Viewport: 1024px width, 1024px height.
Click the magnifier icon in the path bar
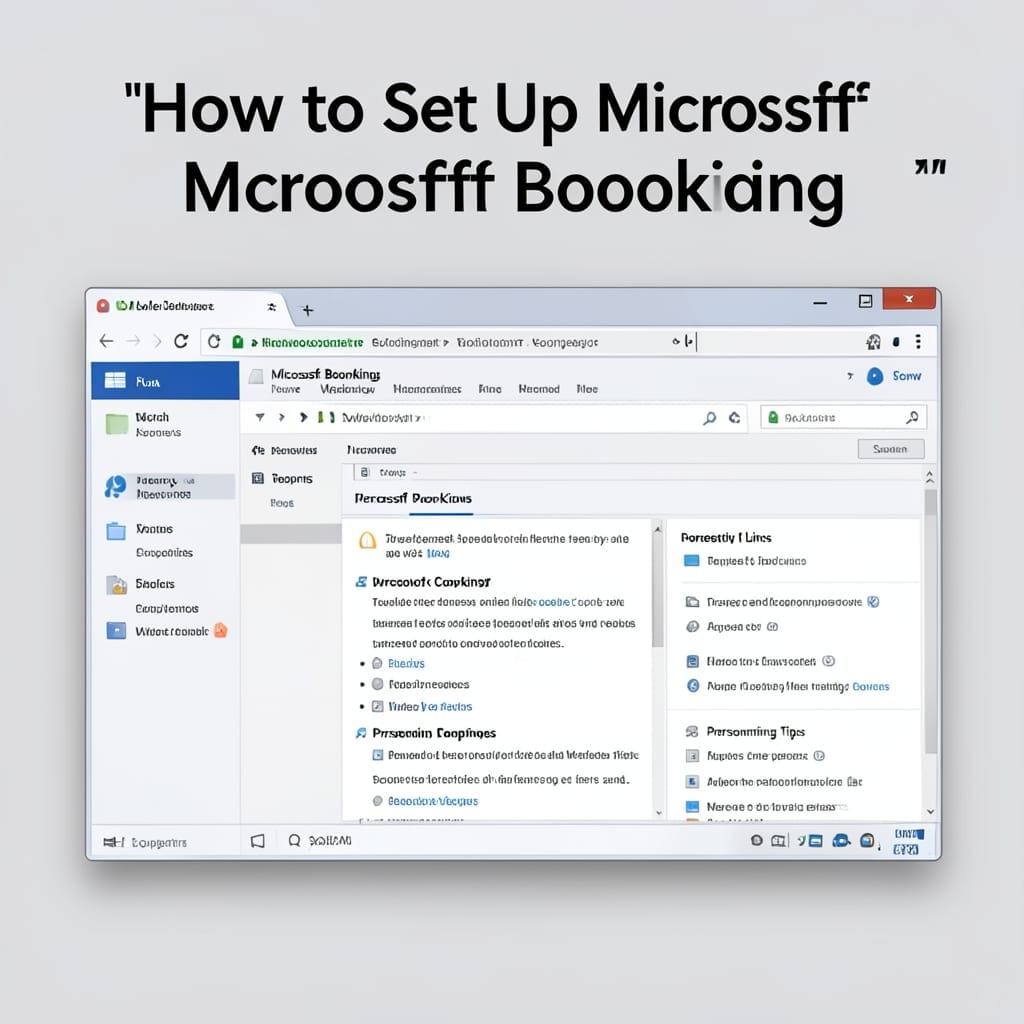pyautogui.click(x=709, y=418)
